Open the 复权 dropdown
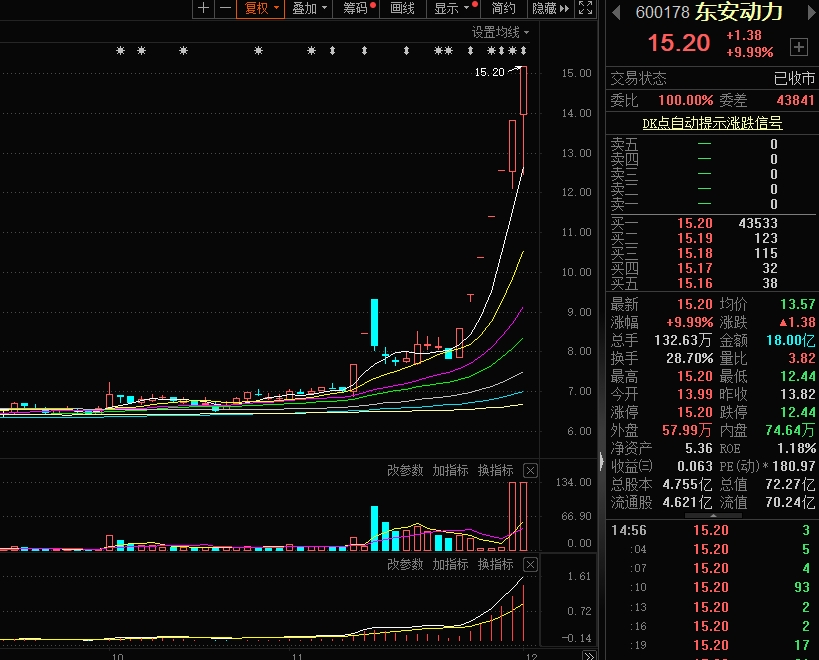The height and width of the screenshot is (660, 819). [261, 8]
